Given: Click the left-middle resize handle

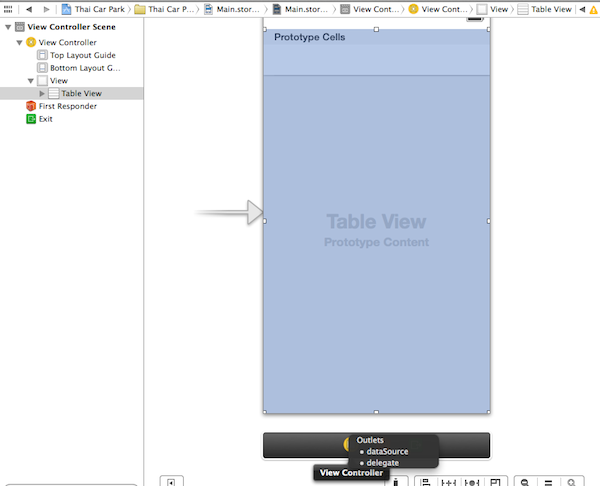Looking at the screenshot, I should [265, 221].
